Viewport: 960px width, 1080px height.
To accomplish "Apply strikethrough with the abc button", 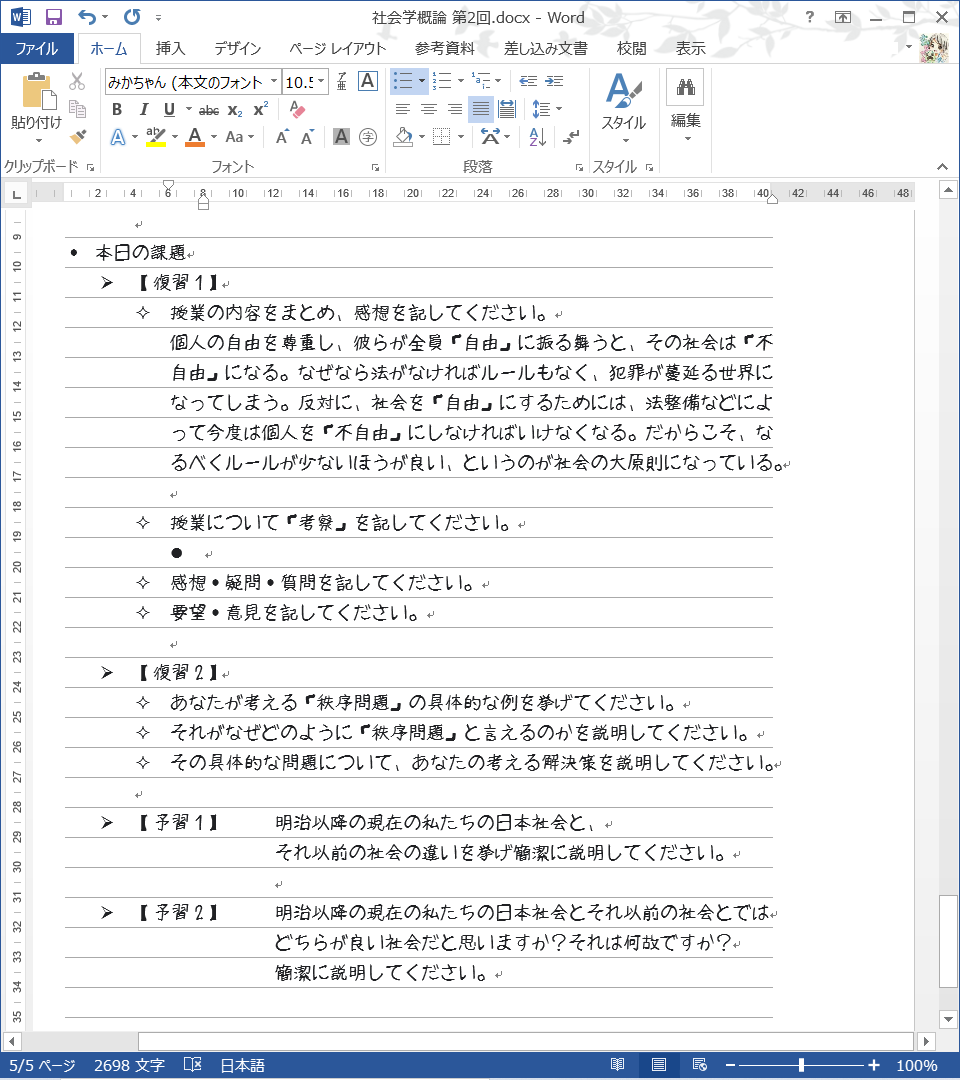I will (209, 110).
